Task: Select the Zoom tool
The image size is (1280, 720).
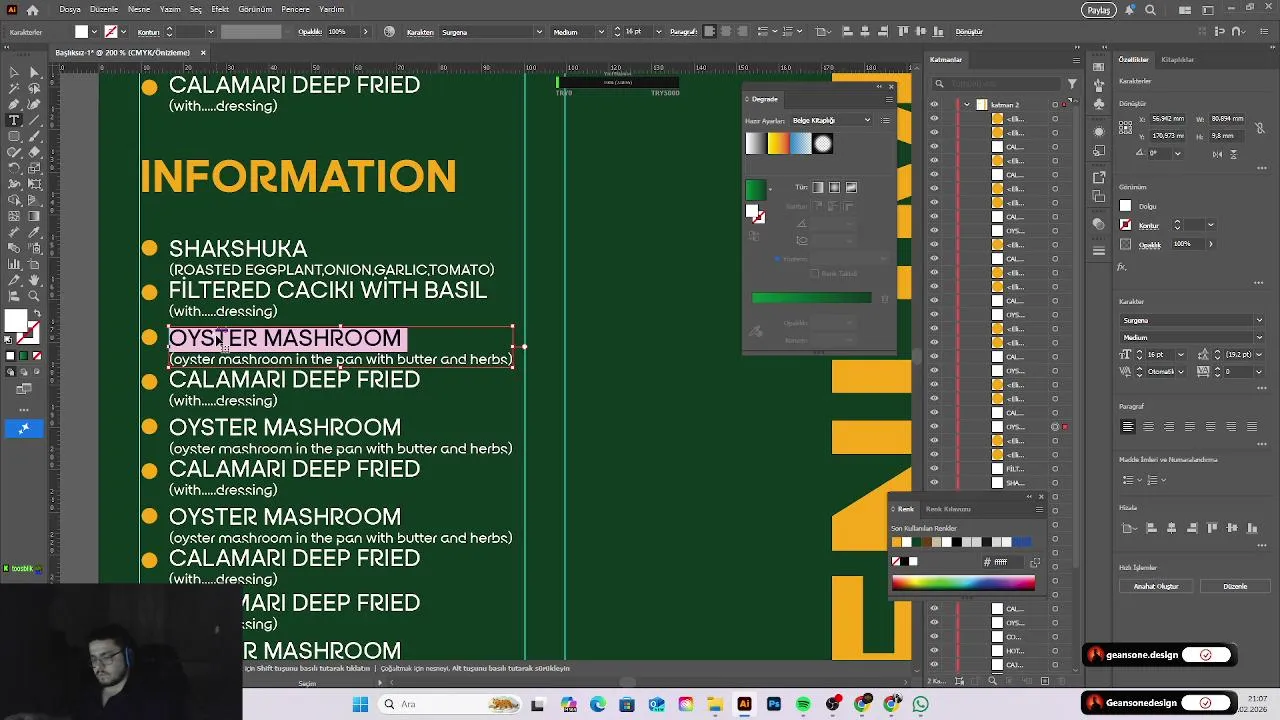Action: 34,296
